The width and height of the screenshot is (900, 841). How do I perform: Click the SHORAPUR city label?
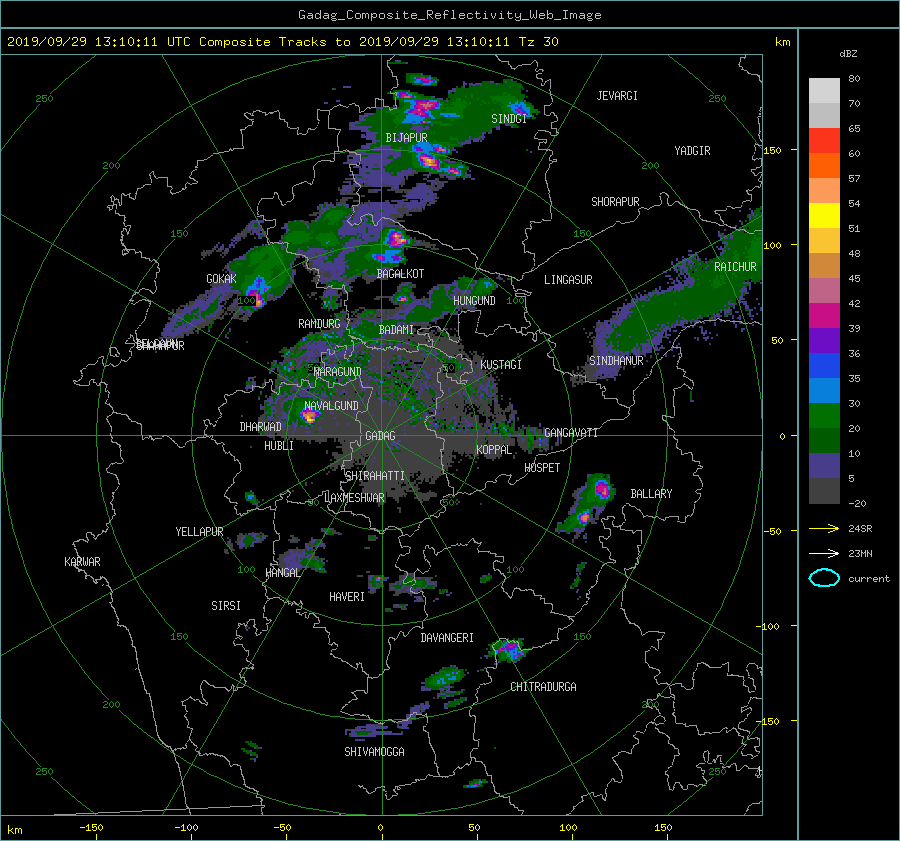tap(615, 202)
